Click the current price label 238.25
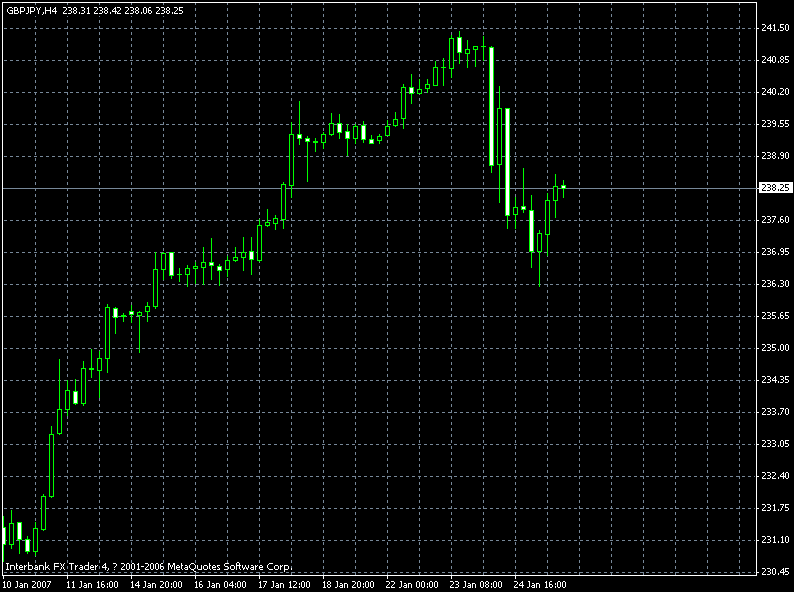 (775, 188)
